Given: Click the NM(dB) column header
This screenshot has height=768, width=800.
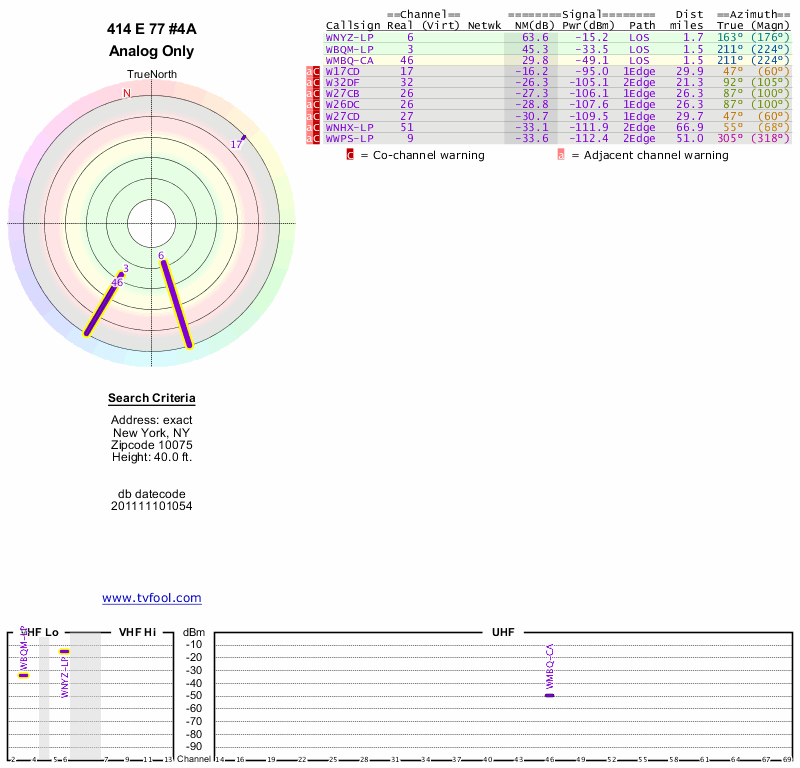Looking at the screenshot, I should click(530, 25).
